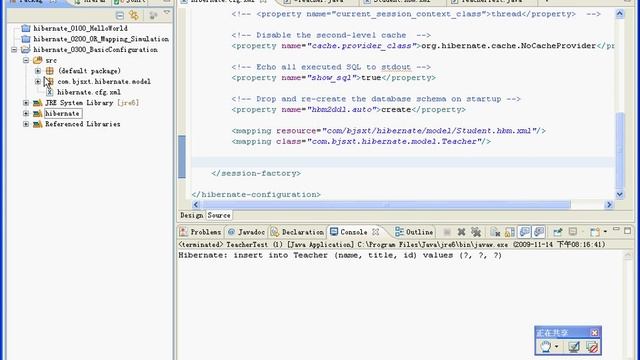Open the Outline view tab
This screenshot has height=360, width=640.
click(x=414, y=232)
